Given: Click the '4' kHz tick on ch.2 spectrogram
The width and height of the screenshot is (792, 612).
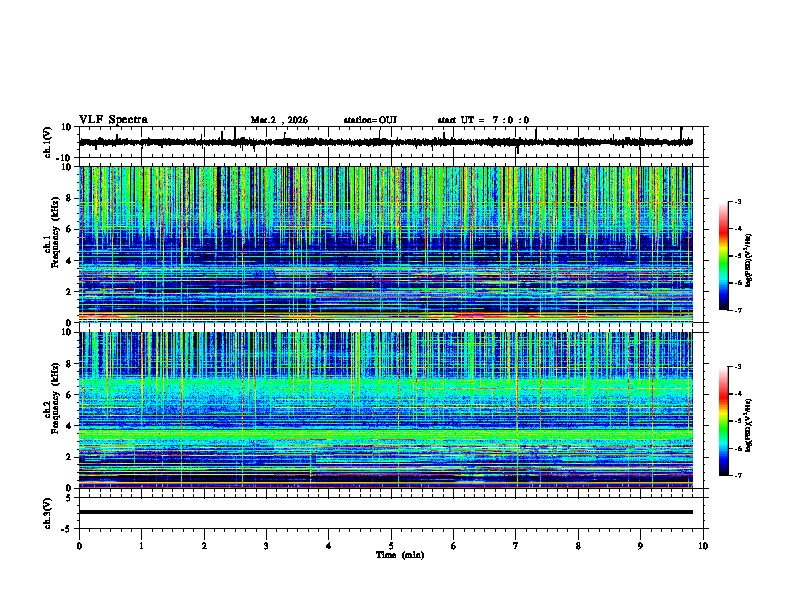Looking at the screenshot, I should [x=69, y=426].
